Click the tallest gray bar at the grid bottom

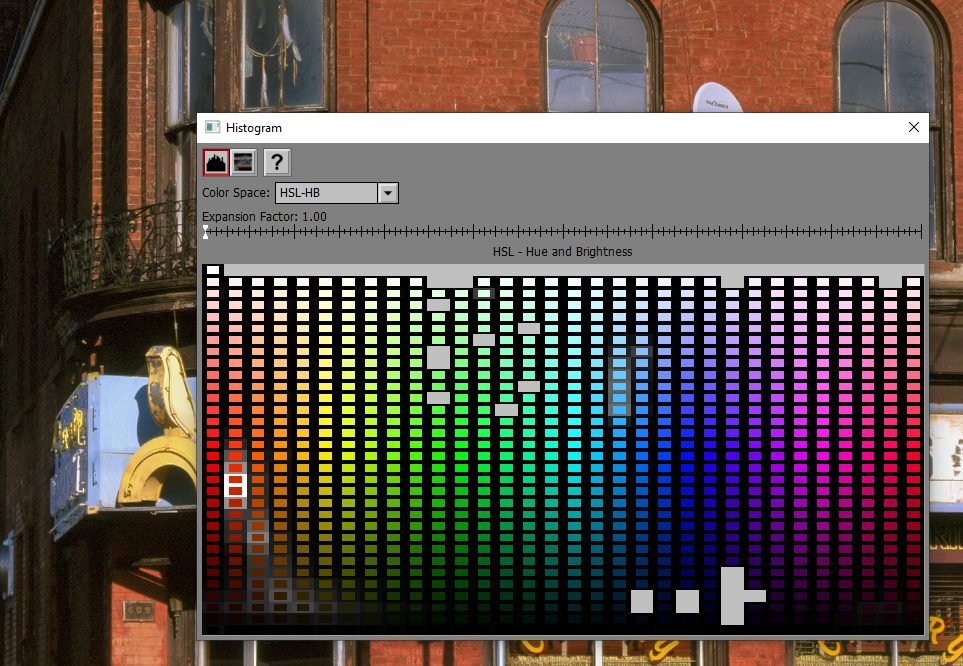(x=732, y=596)
